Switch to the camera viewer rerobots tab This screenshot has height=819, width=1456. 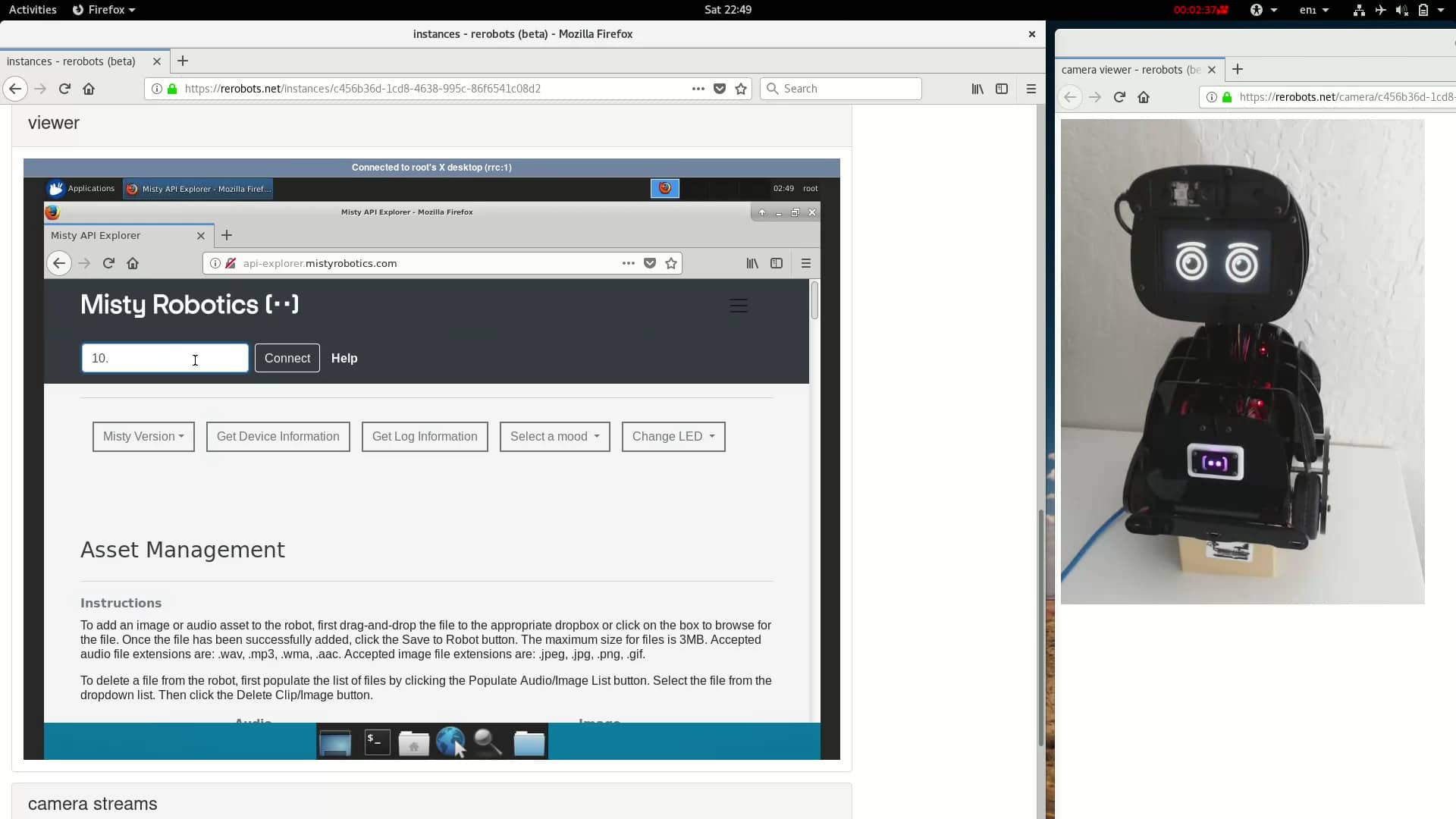1130,69
